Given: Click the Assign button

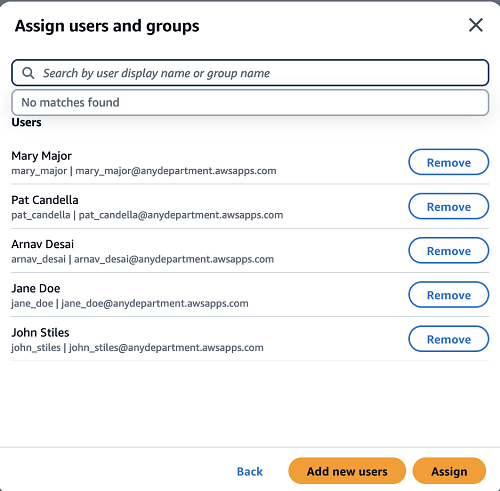Looking at the screenshot, I should [449, 471].
